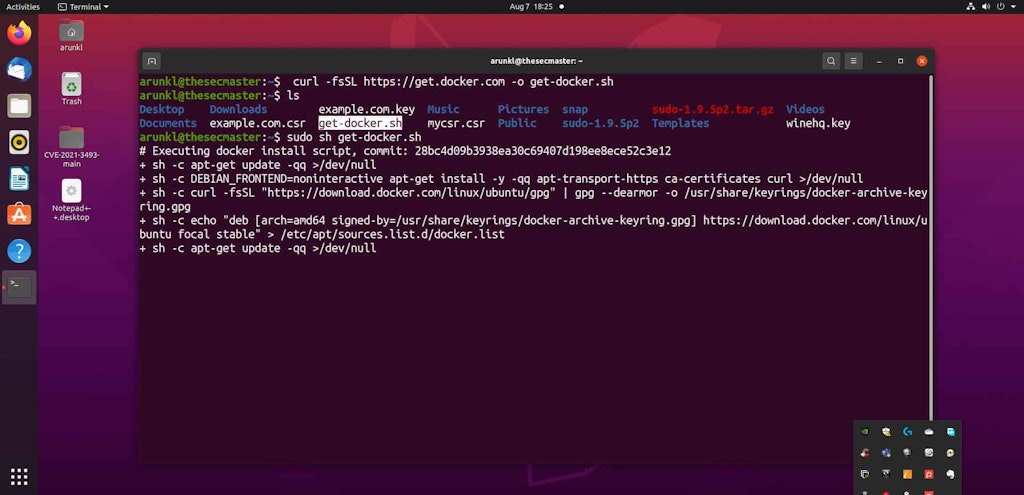Open the CVE-2021-3493-main folder on desktop
Screen dimensions: 1024x495
[71, 148]
